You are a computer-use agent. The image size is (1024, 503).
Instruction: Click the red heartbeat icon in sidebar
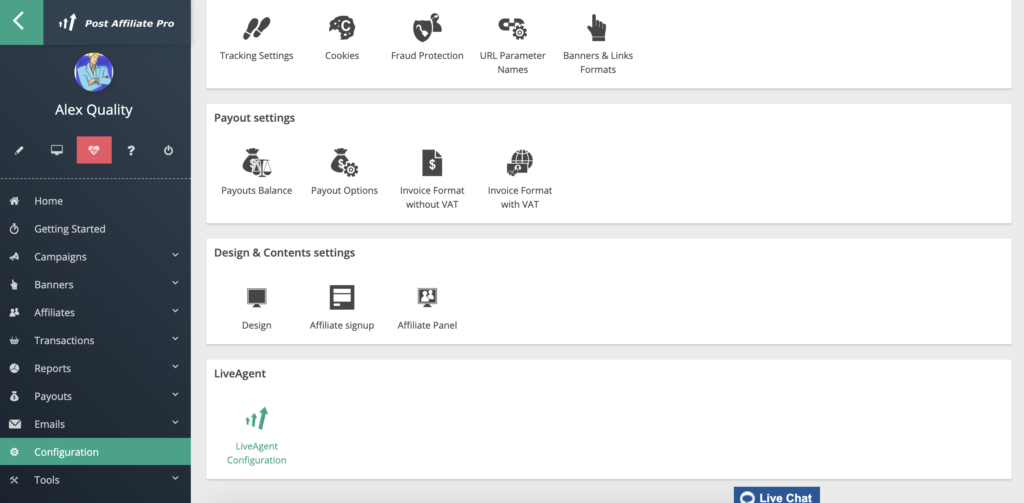(94, 150)
